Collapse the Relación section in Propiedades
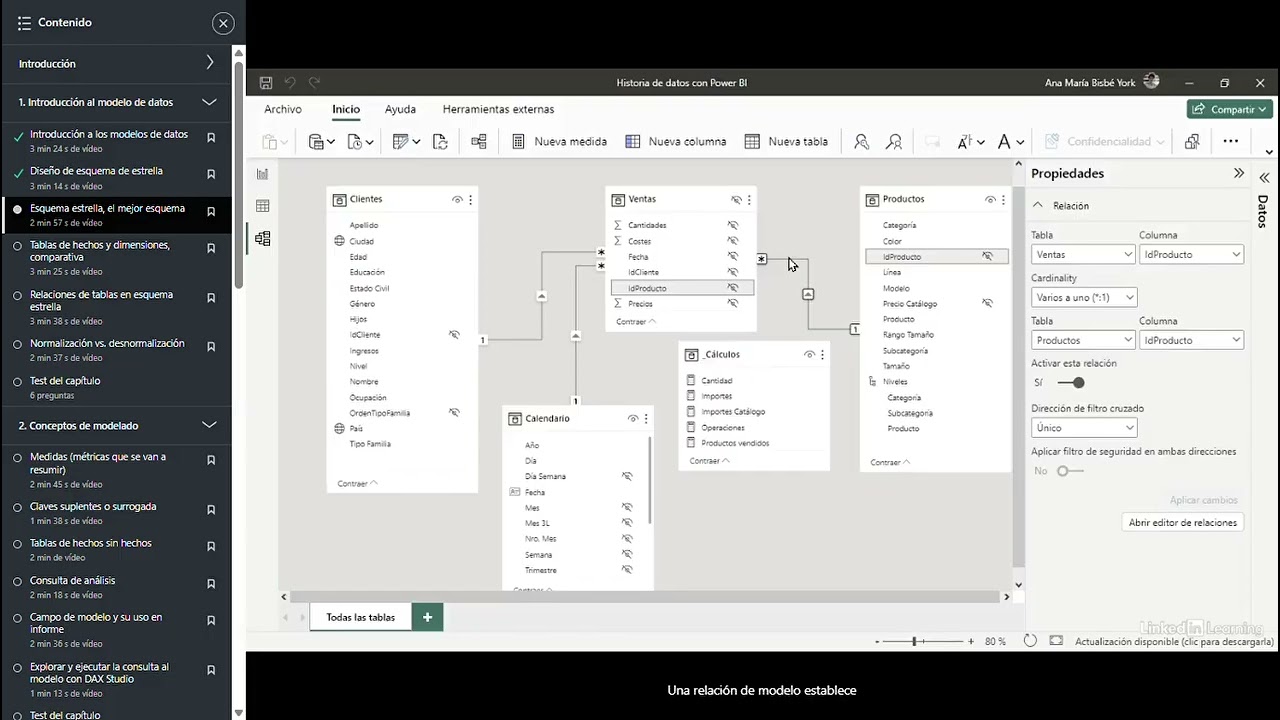This screenshot has height=720, width=1280. 1038,205
